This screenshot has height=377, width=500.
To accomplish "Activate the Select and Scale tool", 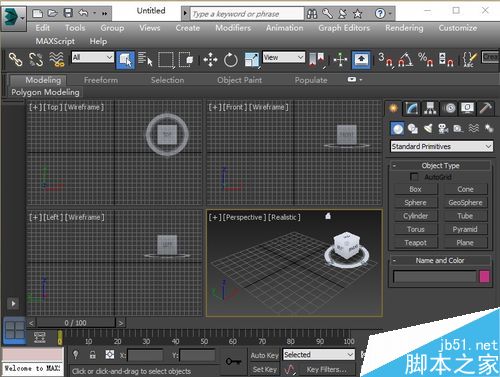I will point(252,60).
